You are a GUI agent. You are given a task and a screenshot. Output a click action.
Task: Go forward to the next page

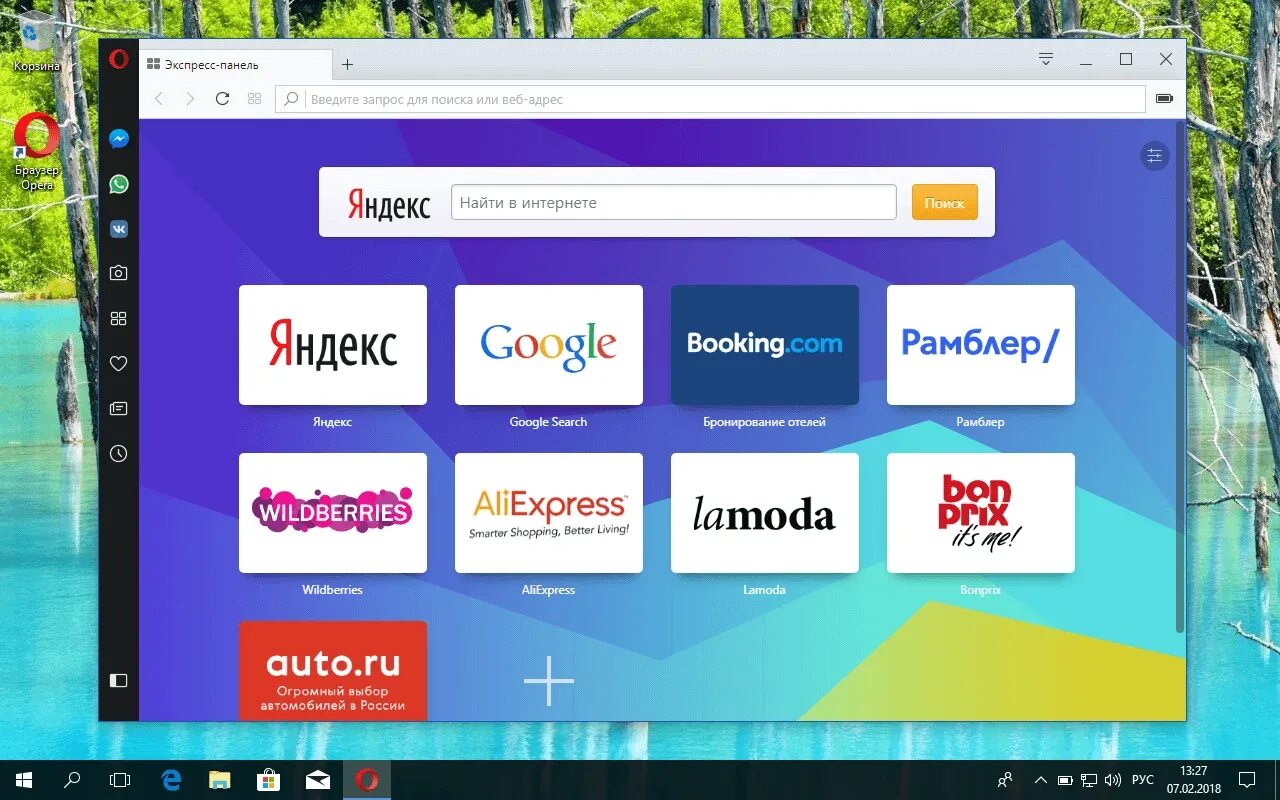click(190, 99)
